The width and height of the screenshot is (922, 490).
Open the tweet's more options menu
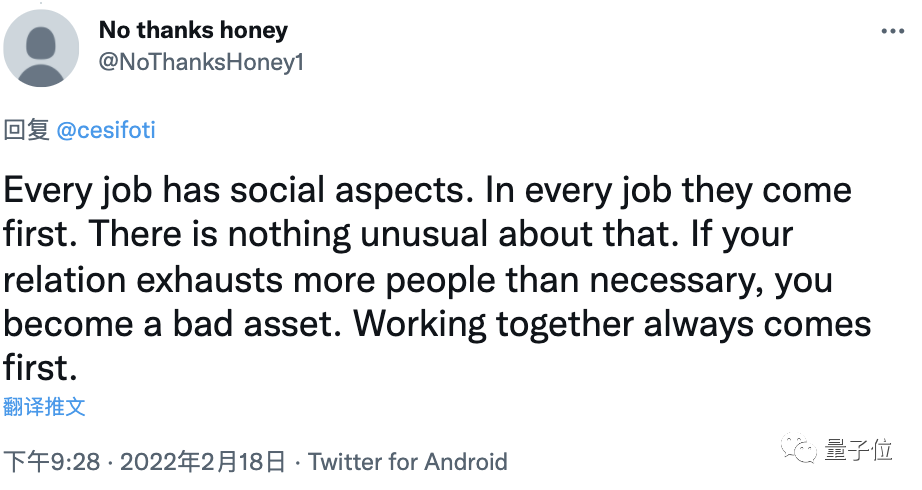coord(892,32)
